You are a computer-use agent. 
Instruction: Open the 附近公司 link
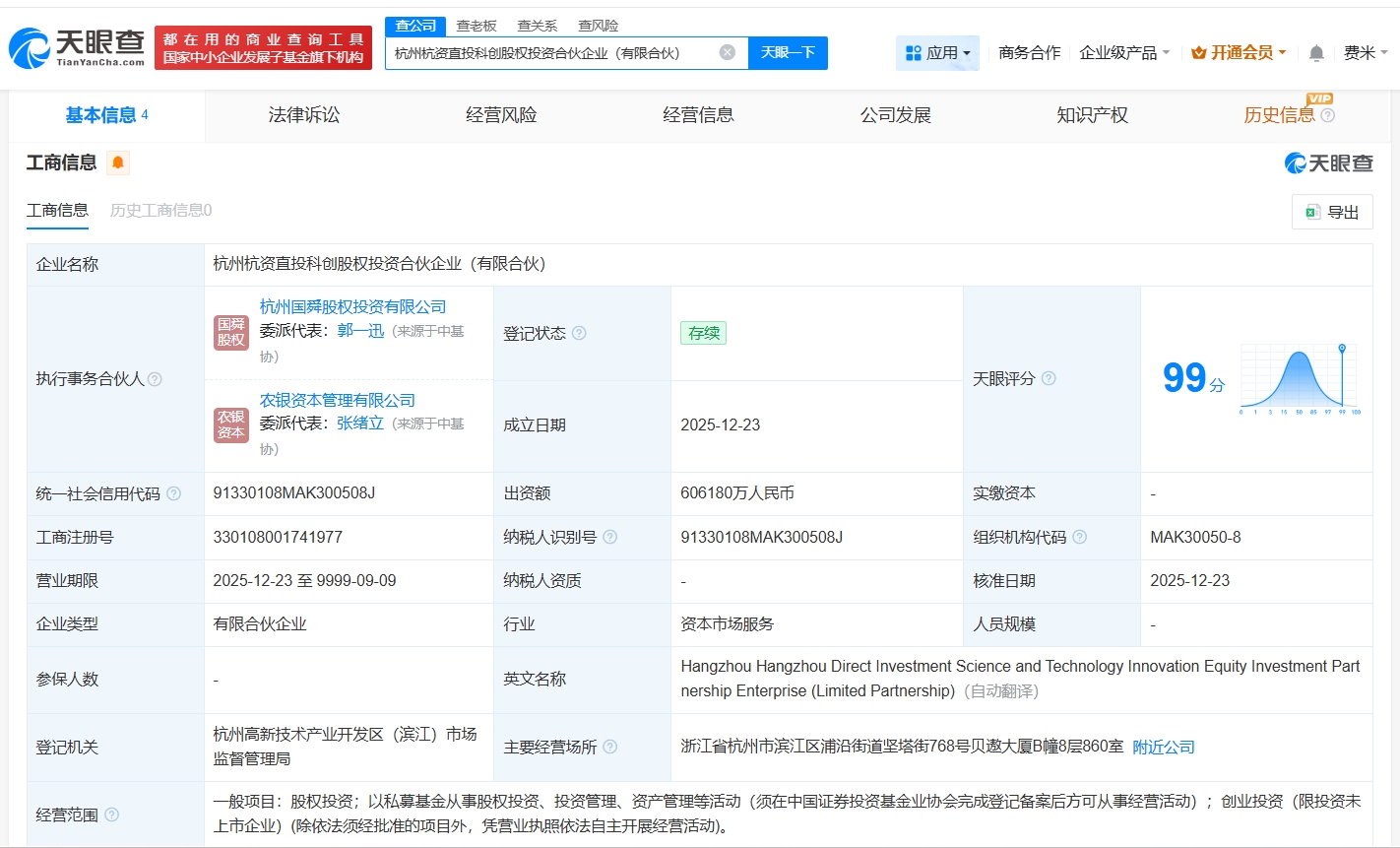[1165, 747]
